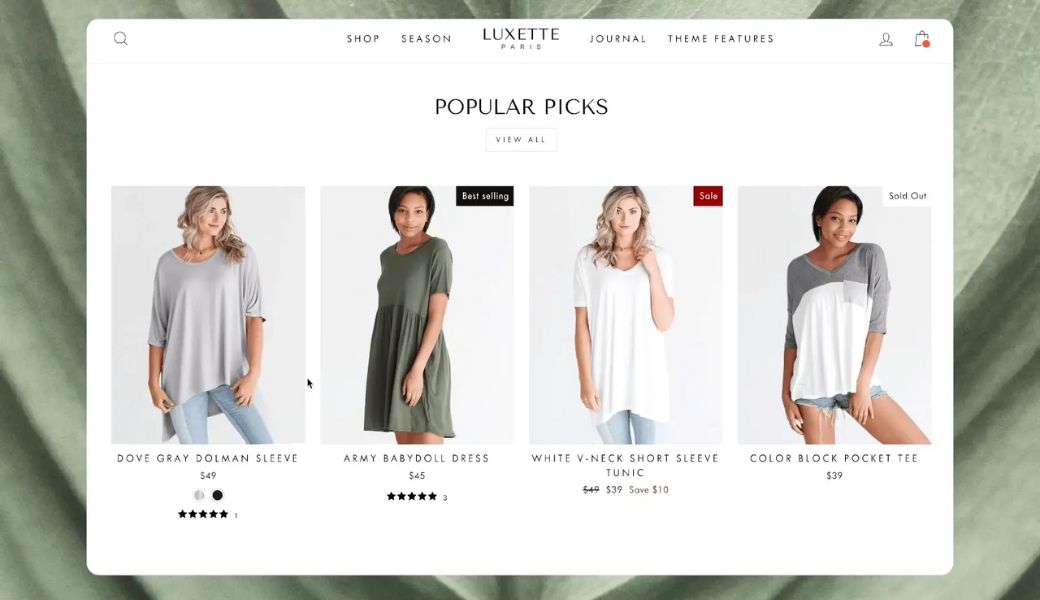Click the Luxette Paris logo
The height and width of the screenshot is (600, 1040).
pyautogui.click(x=521, y=38)
